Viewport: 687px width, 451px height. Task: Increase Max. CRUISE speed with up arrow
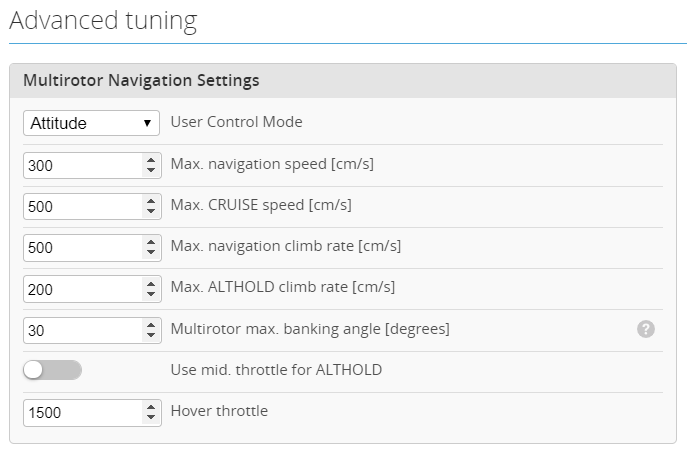click(151, 201)
